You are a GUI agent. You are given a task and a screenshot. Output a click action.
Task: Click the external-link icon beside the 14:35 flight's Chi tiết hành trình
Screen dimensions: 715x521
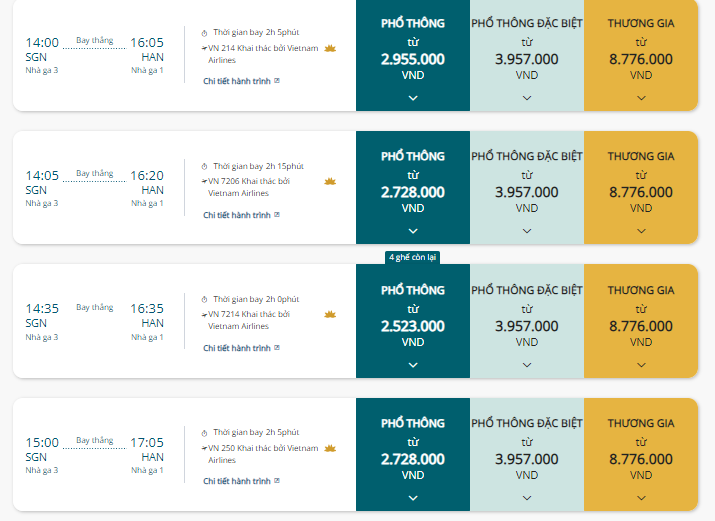pos(277,348)
